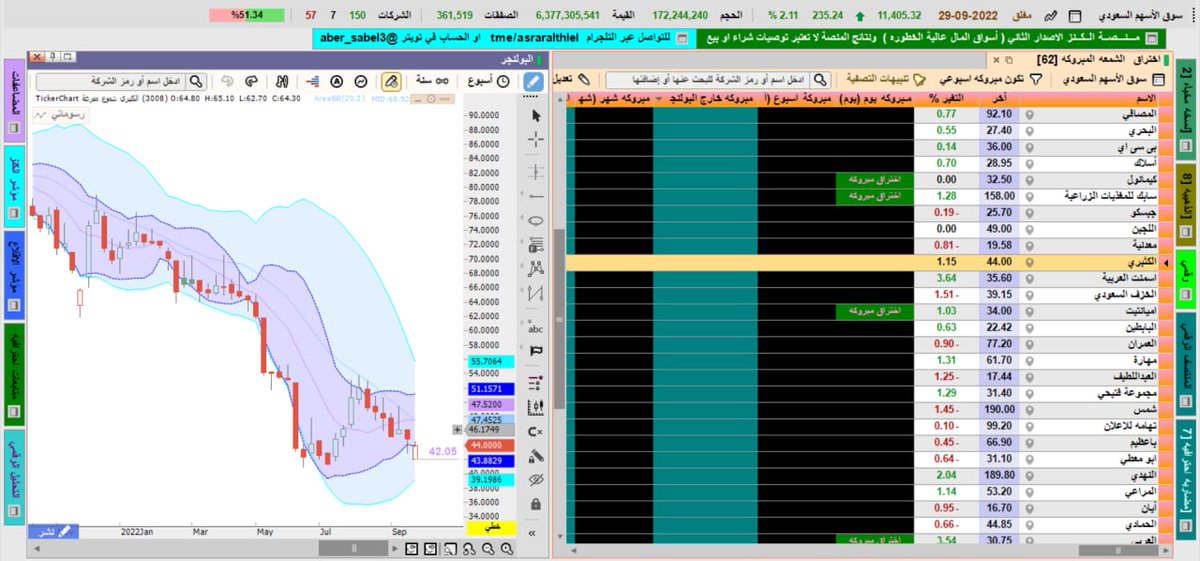The image size is (1200, 561).
Task: Select the crosshair cursor tool
Action: pyautogui.click(x=535, y=142)
